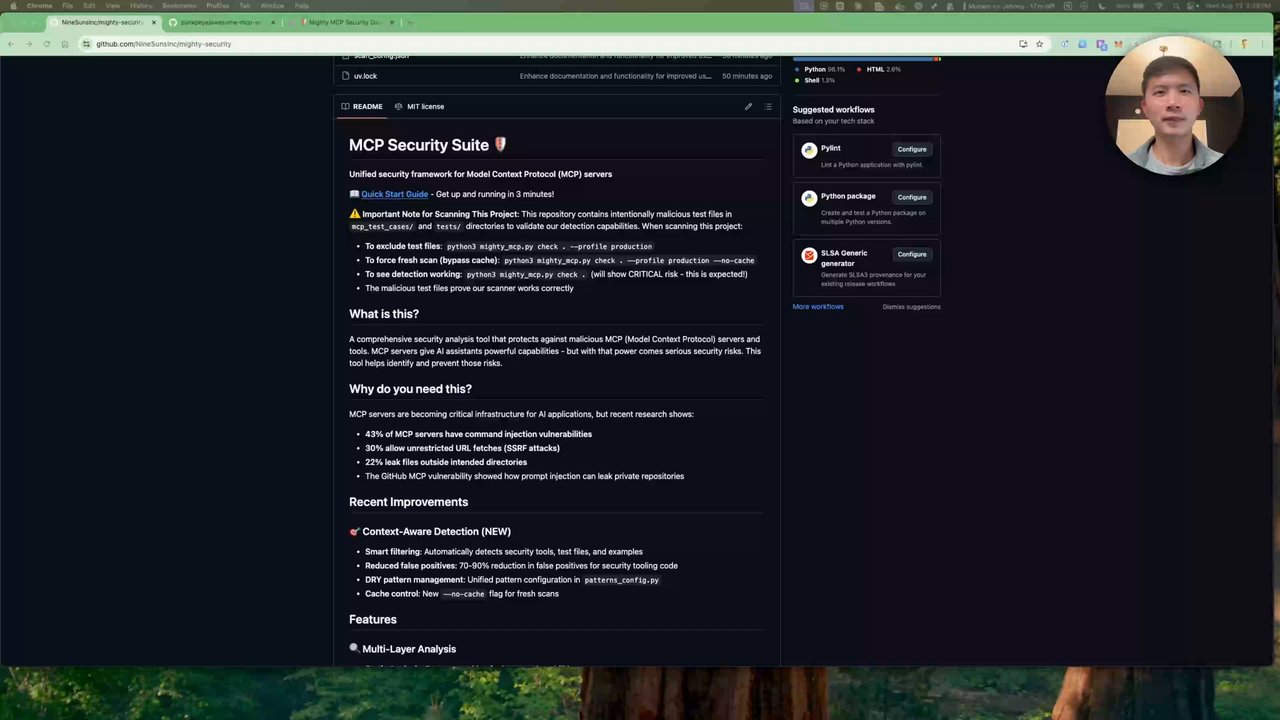Close the NineSunsInc/mighty-security tab
Viewport: 1280px width, 720px height.
[x=153, y=22]
